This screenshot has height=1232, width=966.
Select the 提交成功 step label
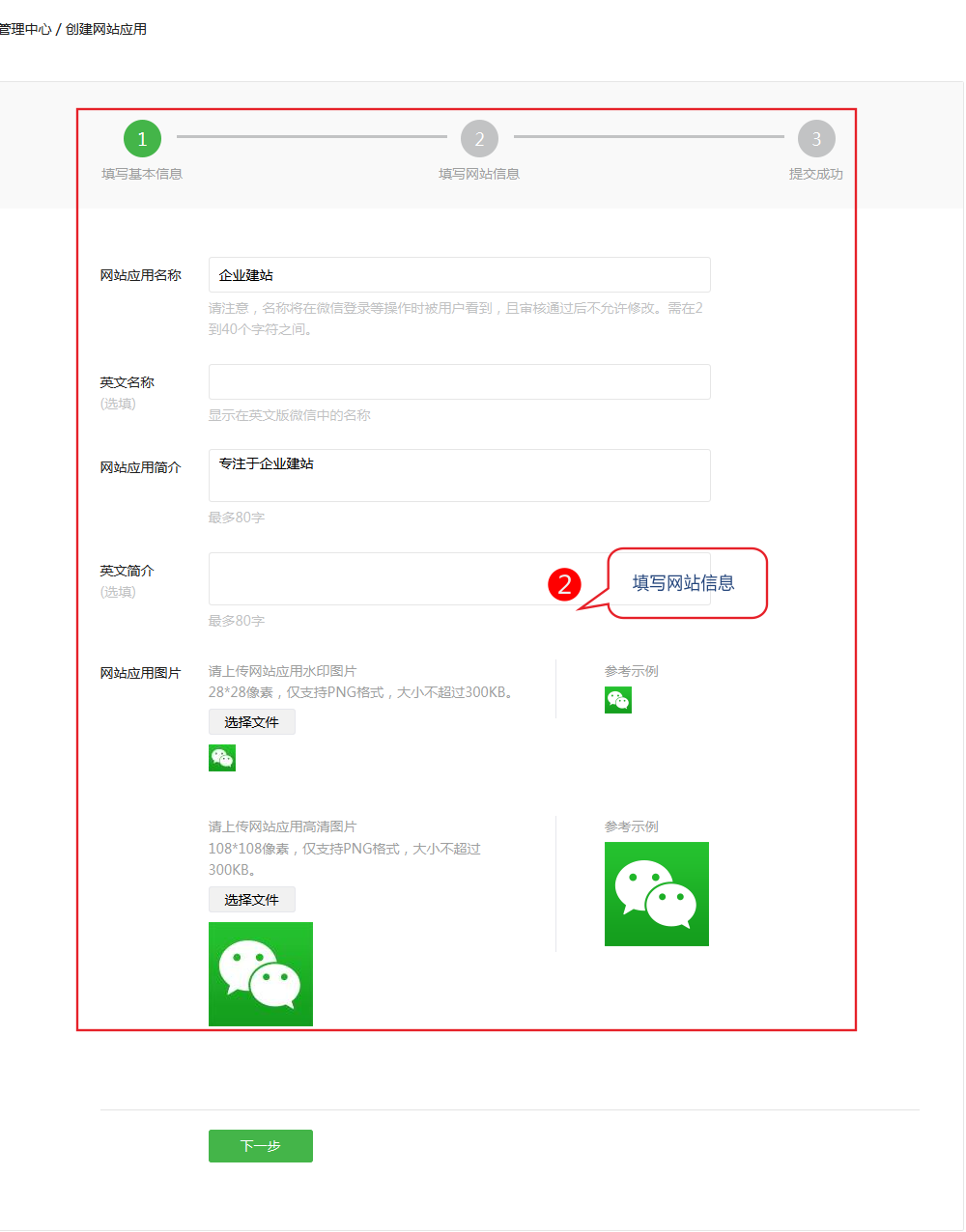816,174
